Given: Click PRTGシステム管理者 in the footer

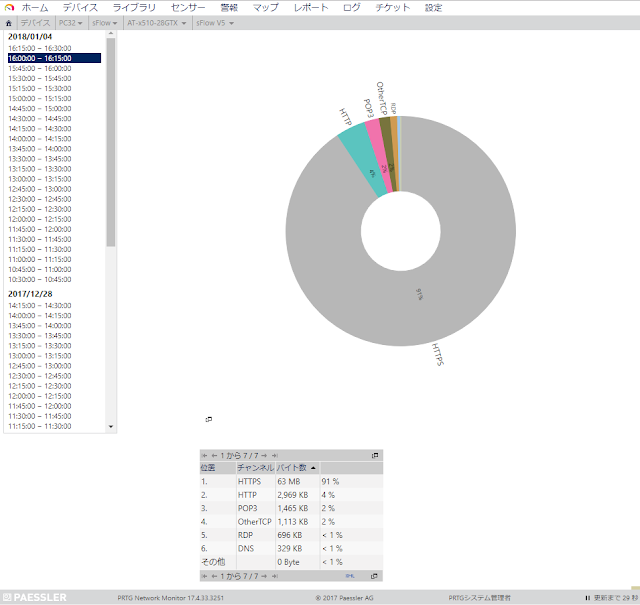Looking at the screenshot, I should pyautogui.click(x=479, y=598).
